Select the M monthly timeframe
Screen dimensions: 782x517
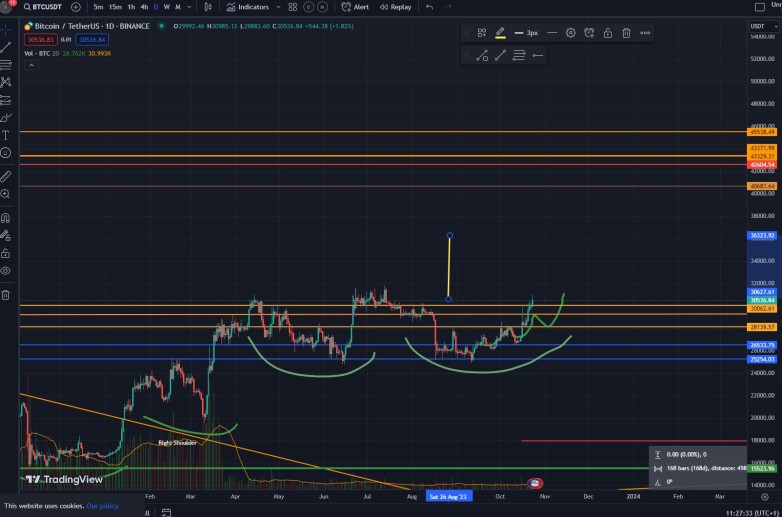point(178,7)
